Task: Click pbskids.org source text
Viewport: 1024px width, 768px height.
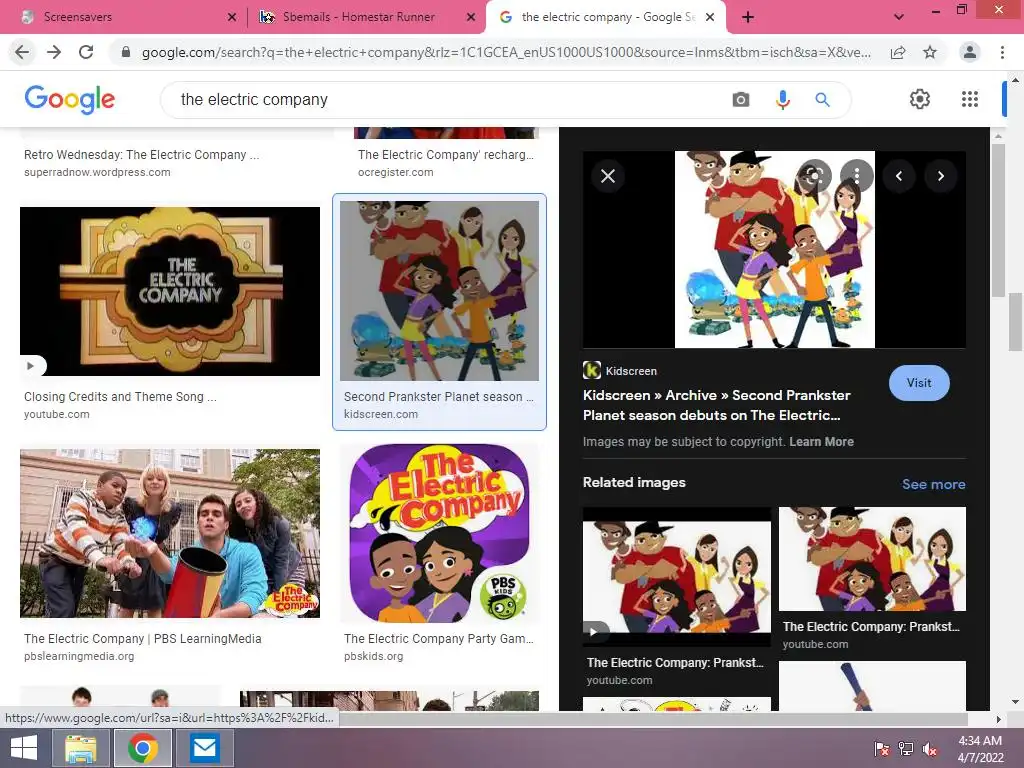Action: (374, 656)
